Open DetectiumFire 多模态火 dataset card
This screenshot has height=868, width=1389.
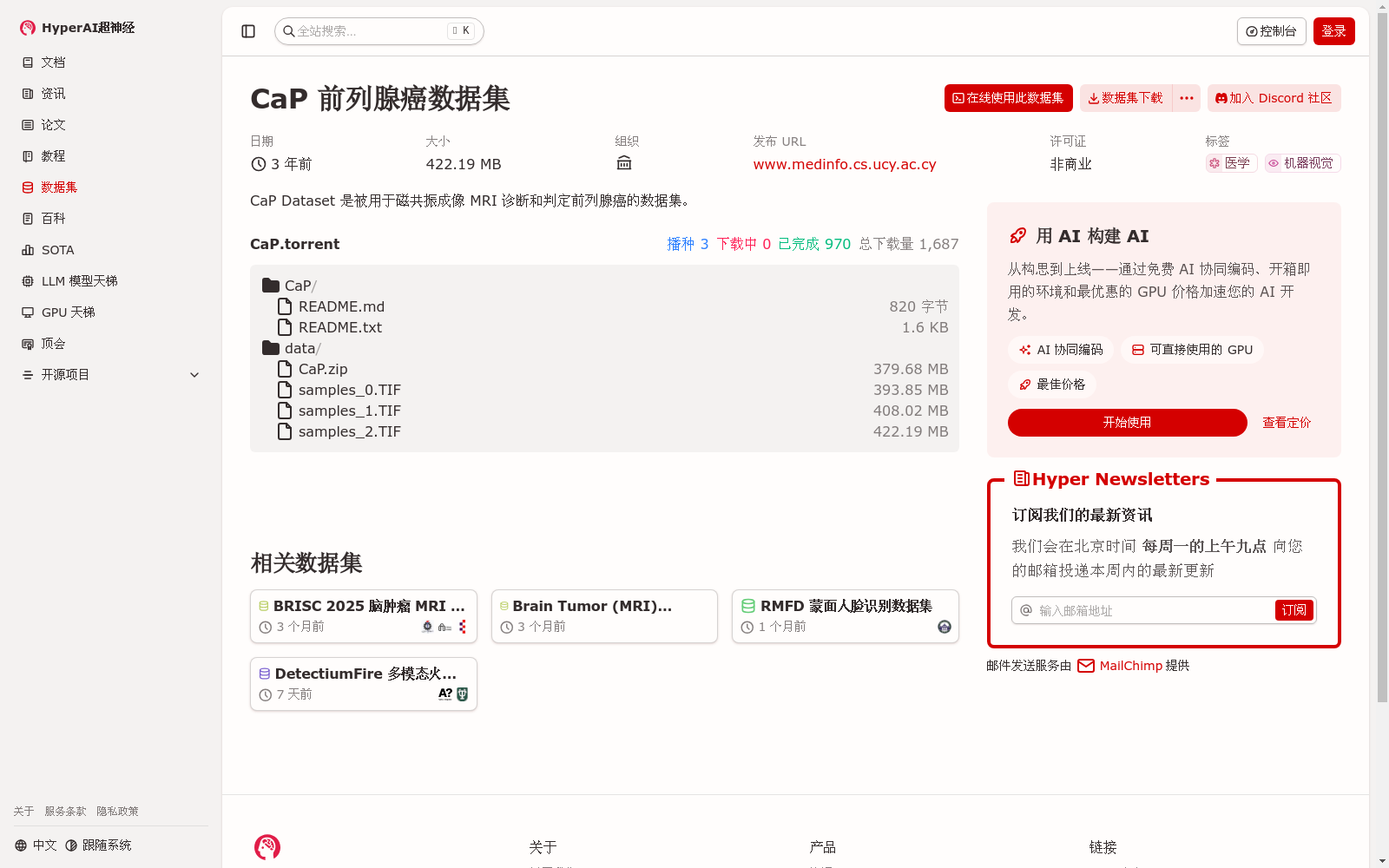(364, 684)
